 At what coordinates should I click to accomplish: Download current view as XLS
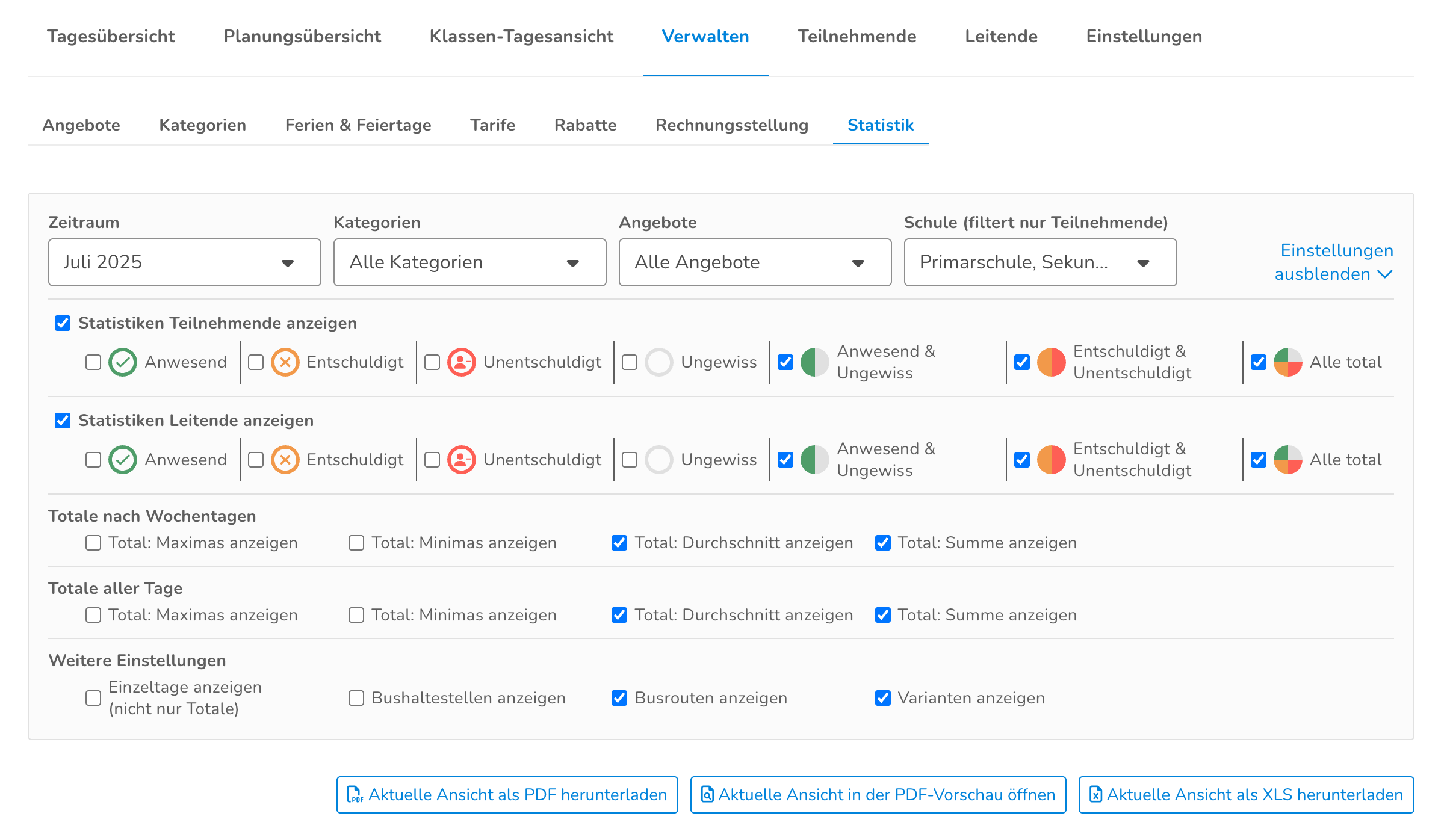click(x=1246, y=795)
